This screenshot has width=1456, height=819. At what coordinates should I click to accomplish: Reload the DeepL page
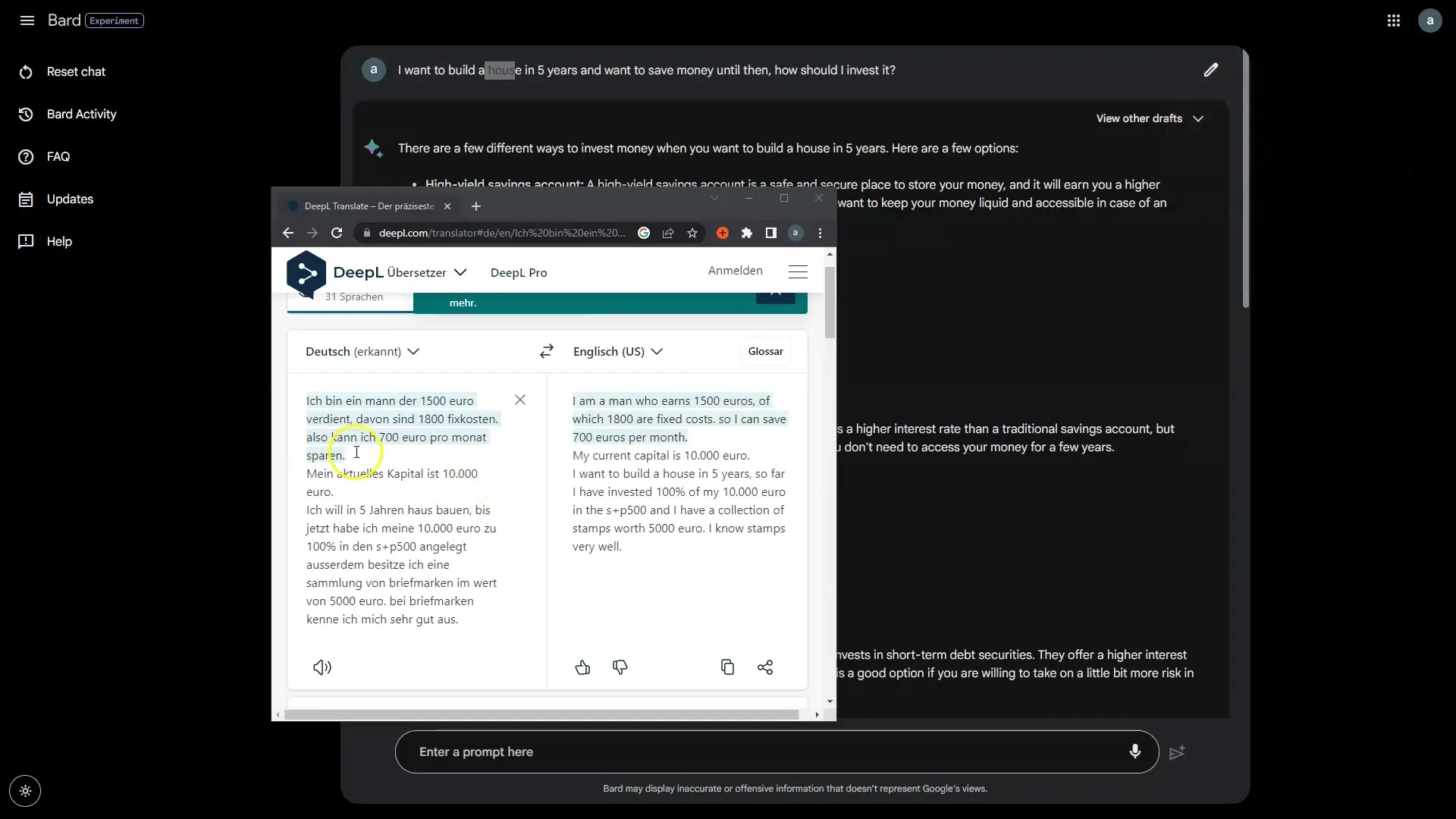pyautogui.click(x=337, y=233)
